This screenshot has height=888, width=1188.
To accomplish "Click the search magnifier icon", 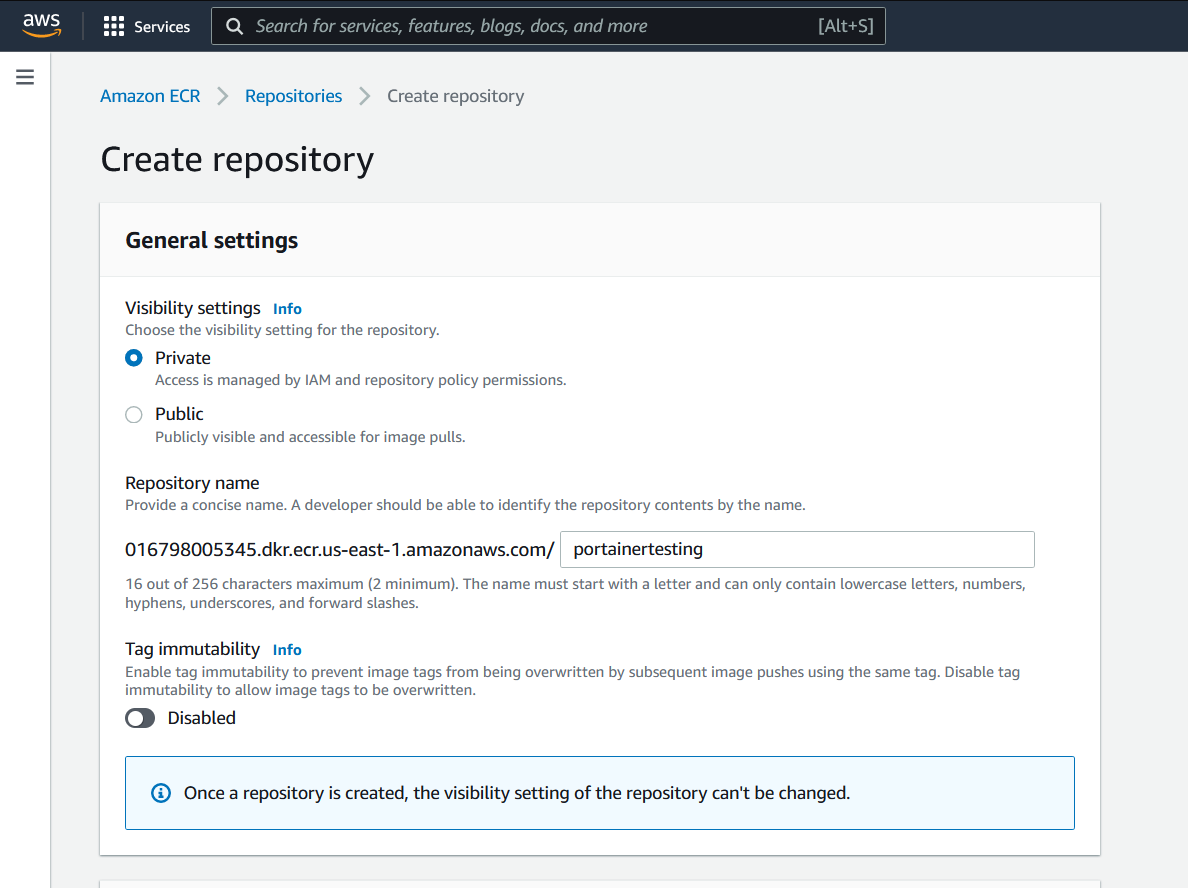I will point(235,27).
